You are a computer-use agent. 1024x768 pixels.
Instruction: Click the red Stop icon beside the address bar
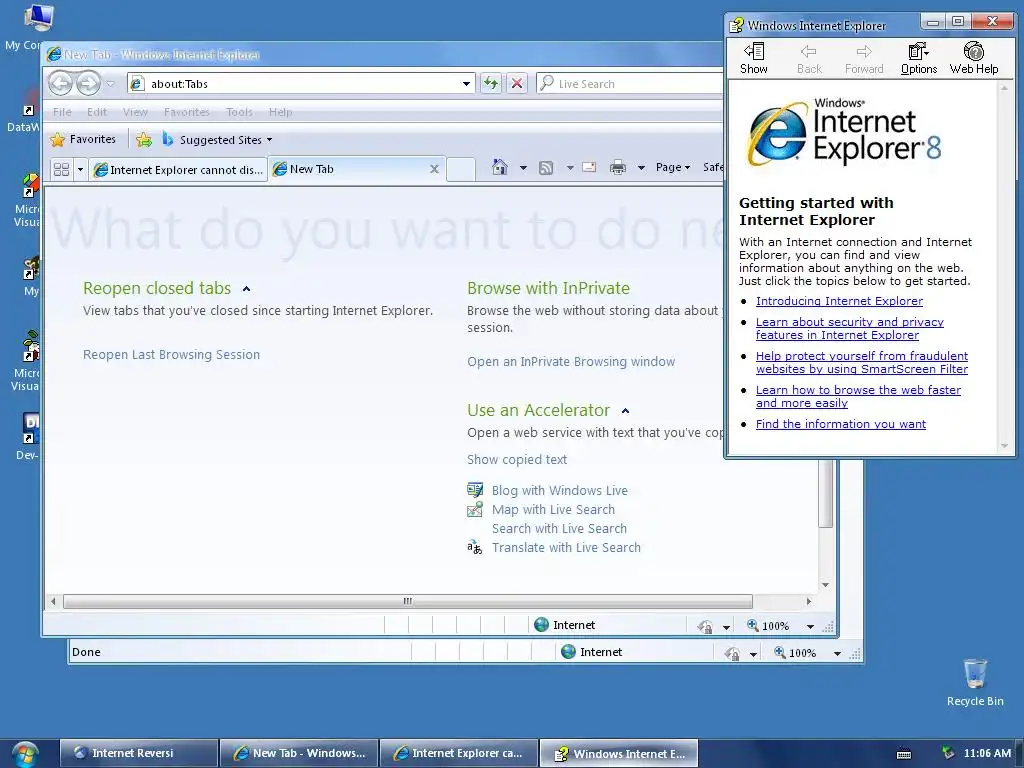tap(517, 84)
